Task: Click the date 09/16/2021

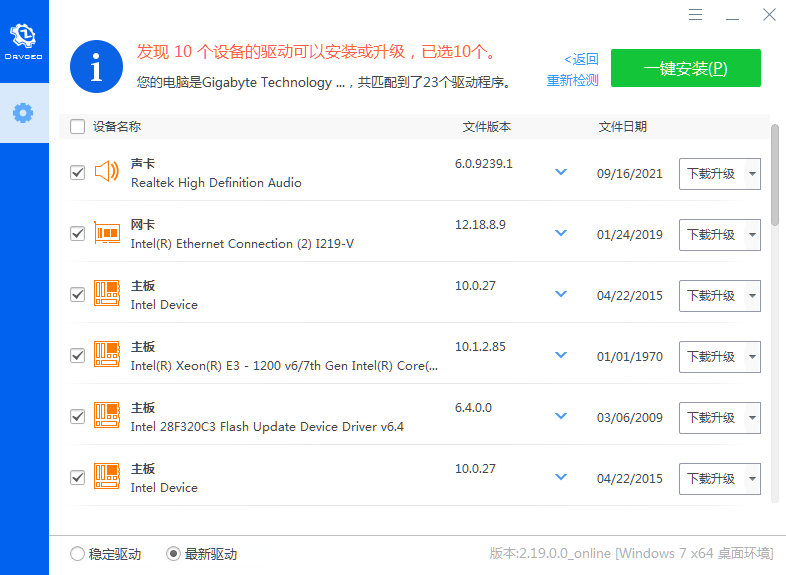Action: pyautogui.click(x=630, y=174)
